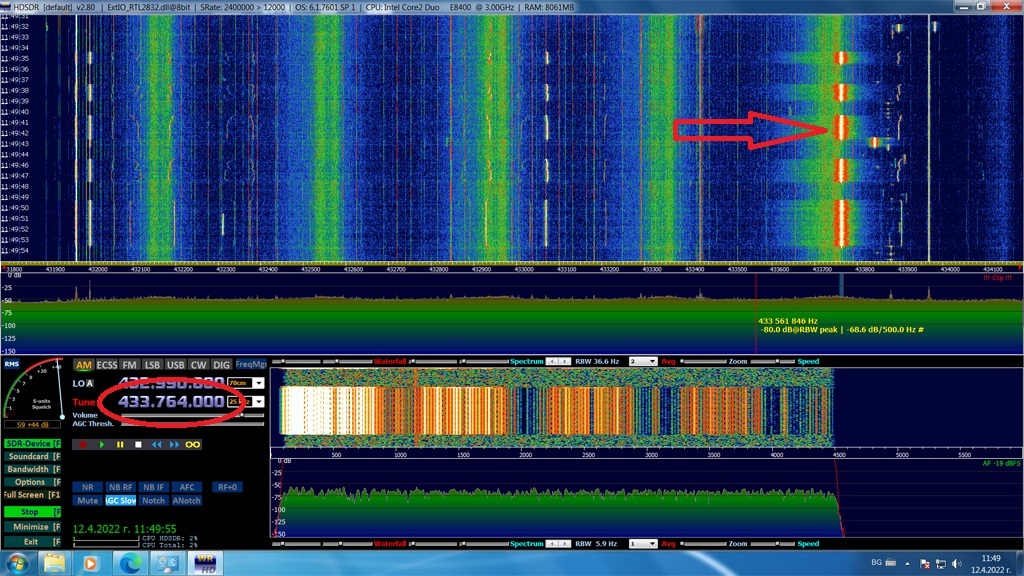
Task: Toggle the Notch filter button
Action: pyautogui.click(x=153, y=500)
